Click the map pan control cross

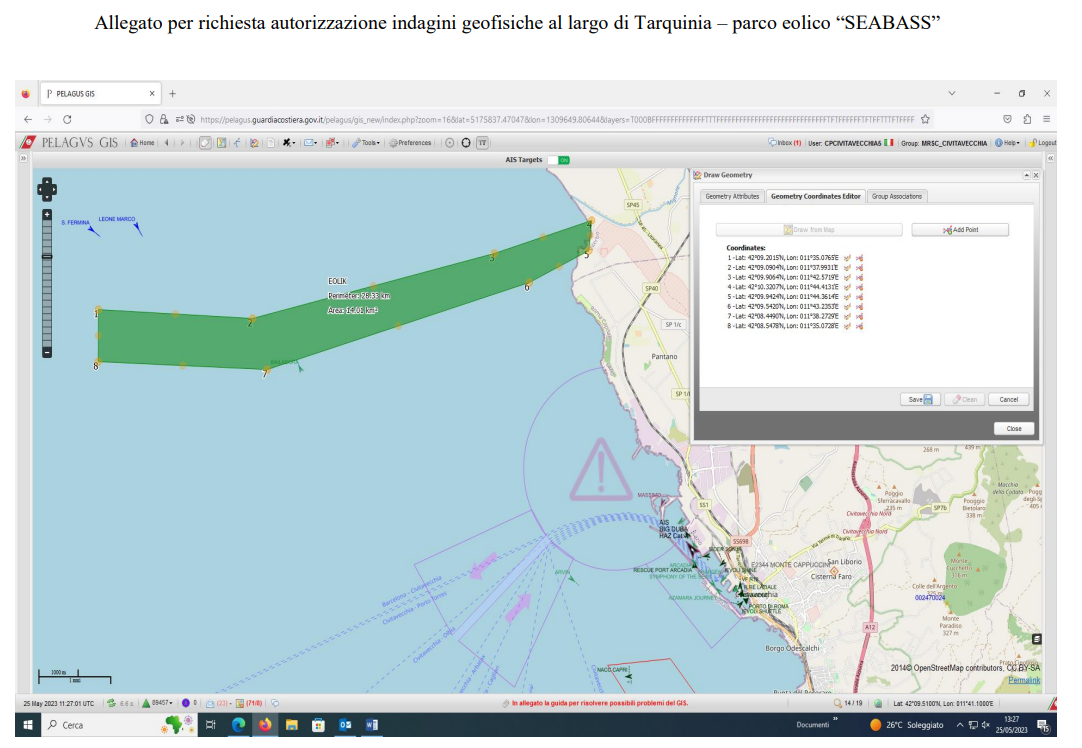point(47,189)
